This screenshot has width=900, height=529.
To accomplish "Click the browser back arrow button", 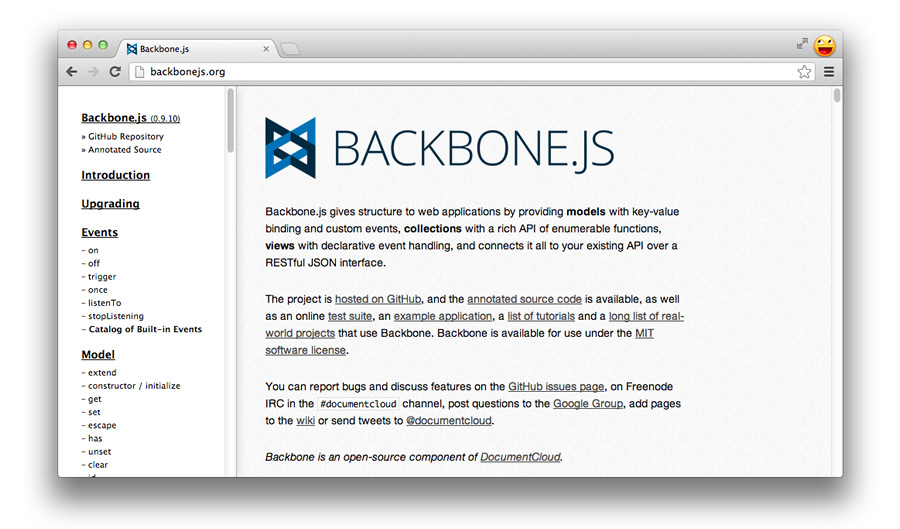I will [x=72, y=72].
